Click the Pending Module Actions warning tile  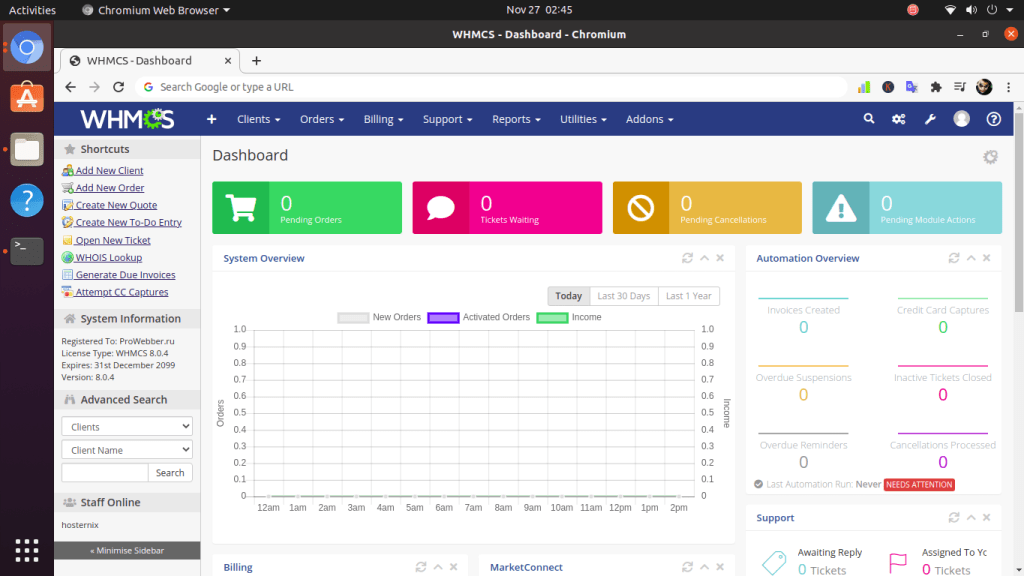(x=907, y=208)
